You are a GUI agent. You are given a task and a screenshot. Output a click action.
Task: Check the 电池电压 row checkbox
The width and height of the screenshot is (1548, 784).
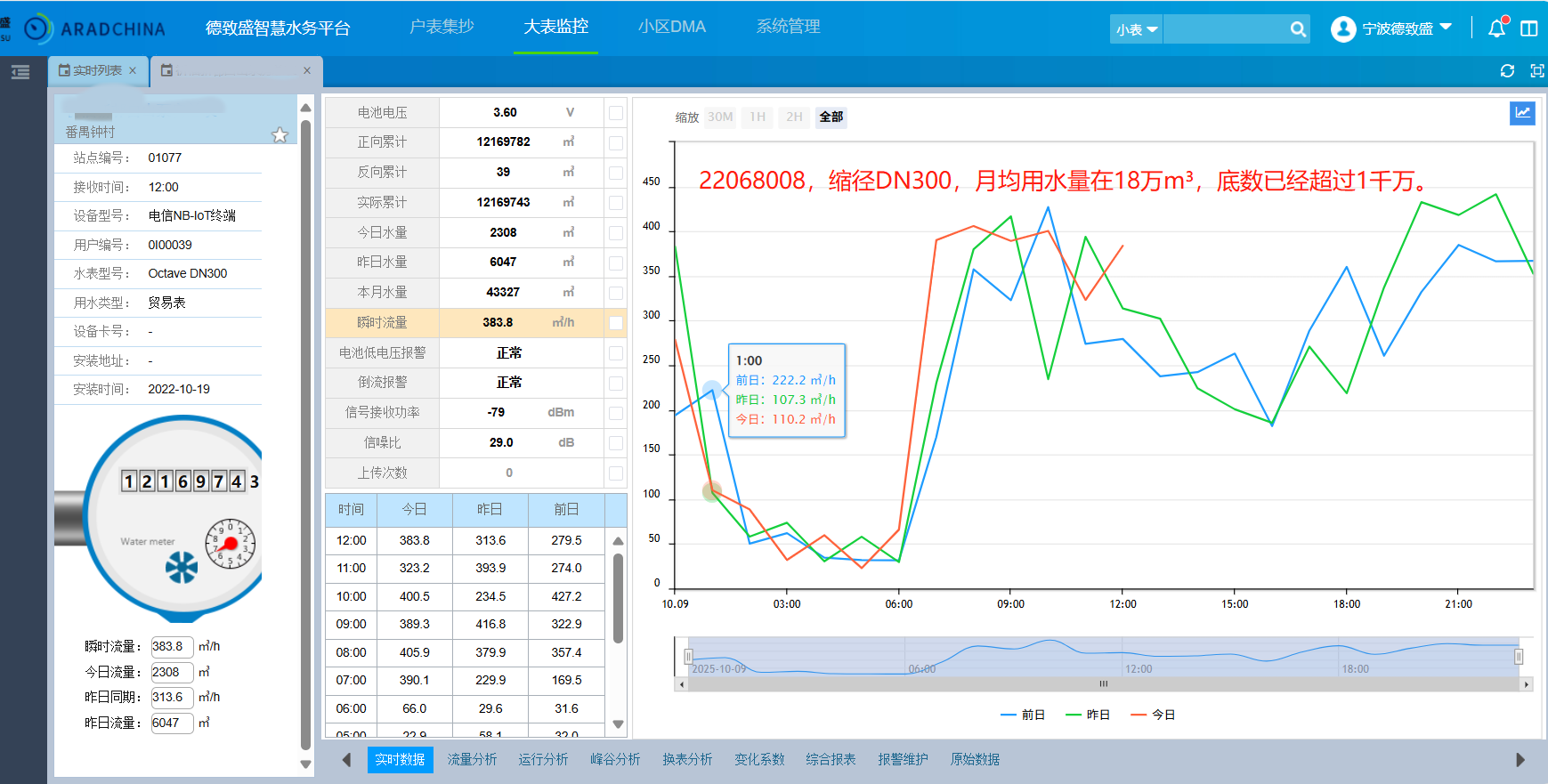[615, 113]
